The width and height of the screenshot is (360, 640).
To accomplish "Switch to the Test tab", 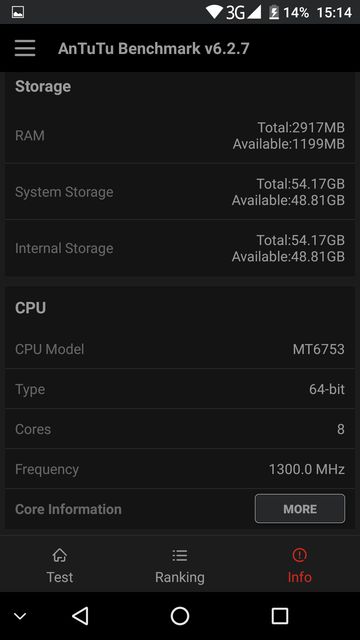I will pos(60,564).
